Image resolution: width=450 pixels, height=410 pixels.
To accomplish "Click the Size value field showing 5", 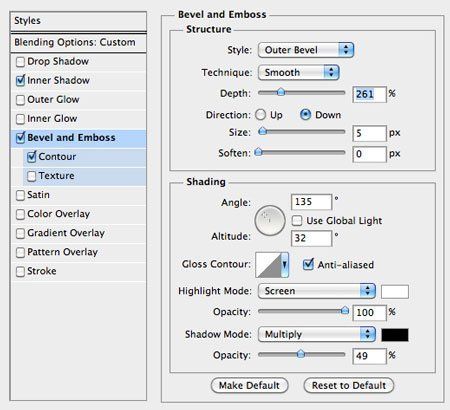I will pyautogui.click(x=370, y=133).
